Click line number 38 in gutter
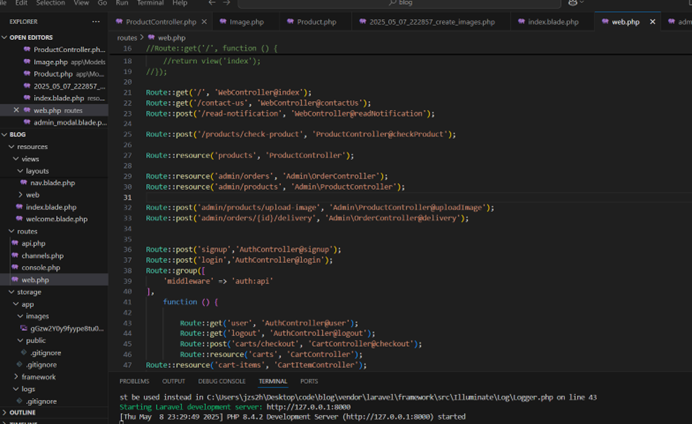This screenshot has width=692, height=424. (128, 270)
